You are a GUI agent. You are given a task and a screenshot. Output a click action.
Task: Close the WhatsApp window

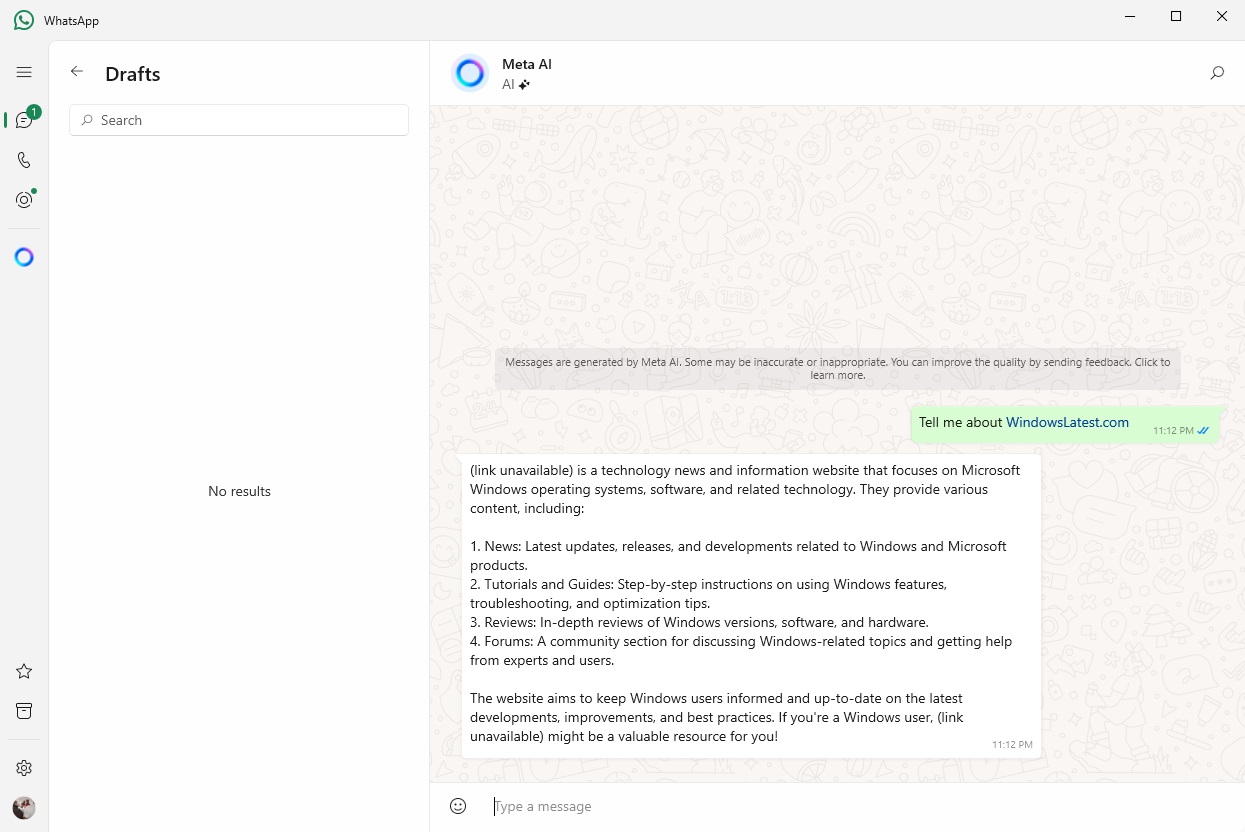coord(1222,17)
